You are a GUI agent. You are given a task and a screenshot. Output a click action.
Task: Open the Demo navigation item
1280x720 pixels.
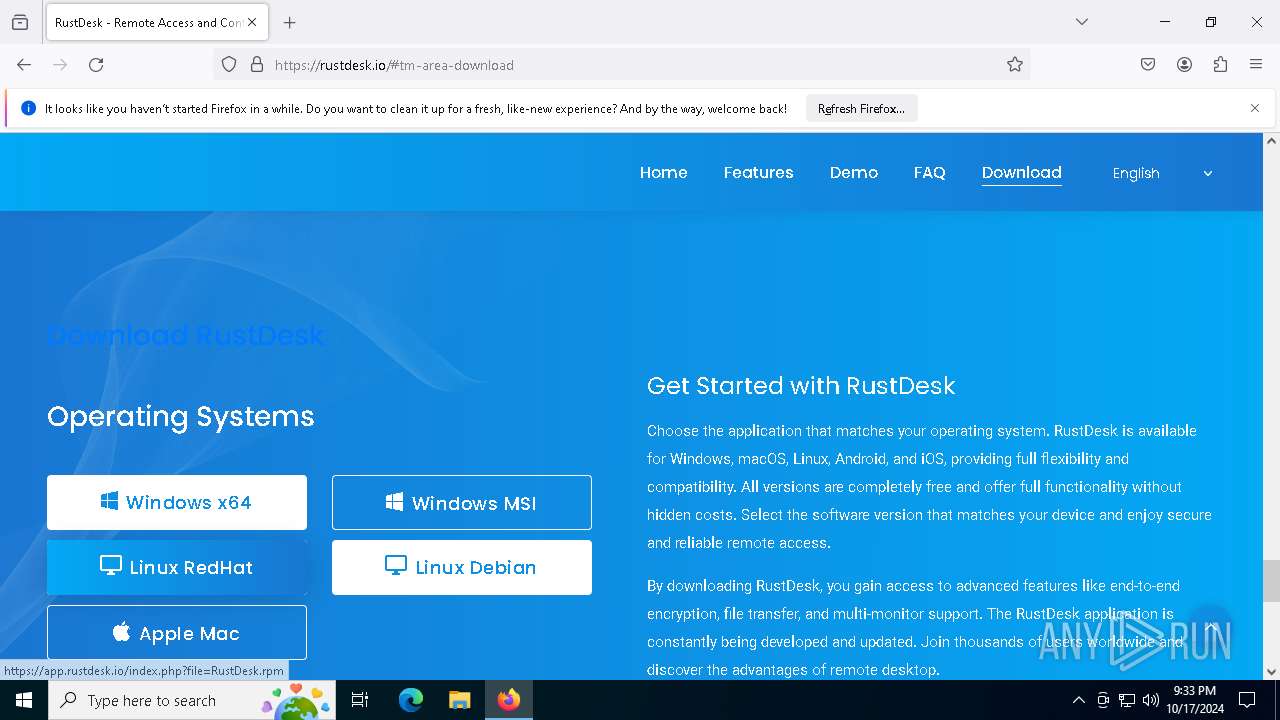[854, 173]
